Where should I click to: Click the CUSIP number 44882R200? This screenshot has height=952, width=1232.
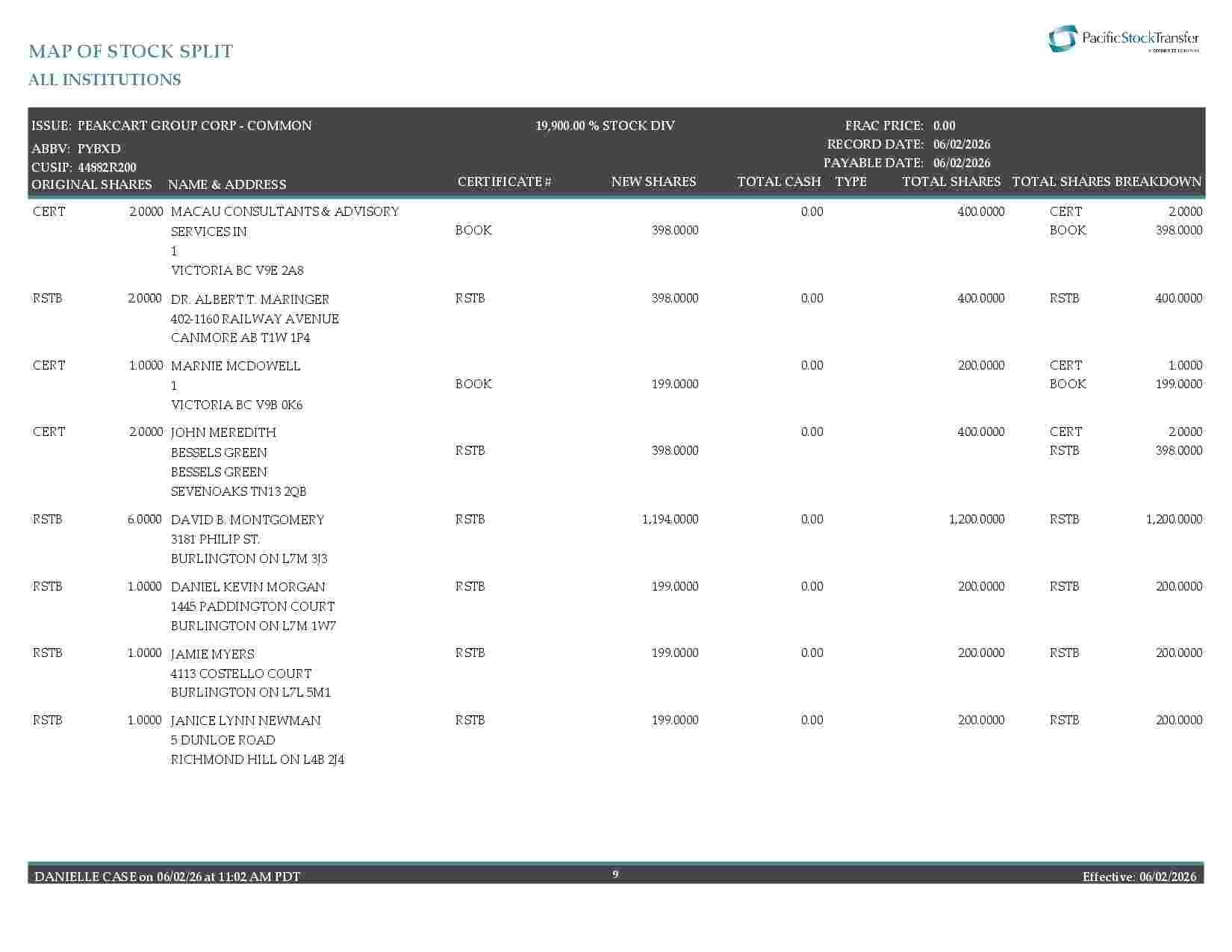[107, 167]
